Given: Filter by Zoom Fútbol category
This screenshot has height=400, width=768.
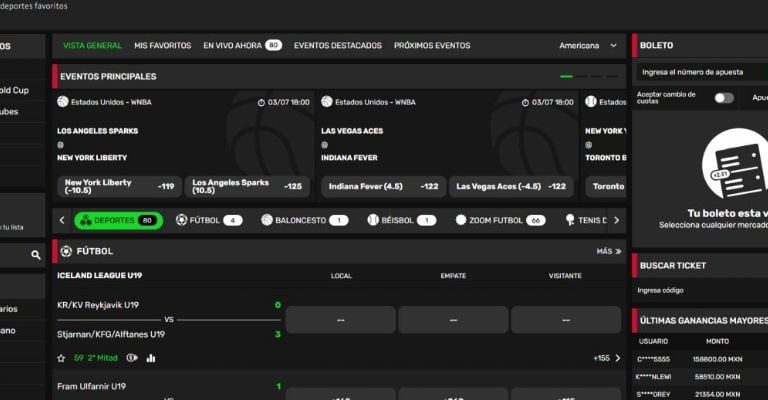Looking at the screenshot, I should pyautogui.click(x=500, y=220).
